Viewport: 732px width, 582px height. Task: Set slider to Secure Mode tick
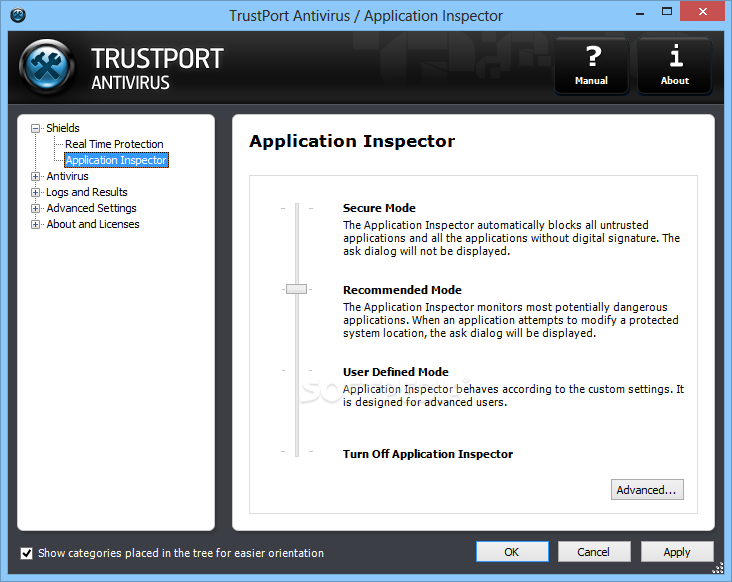[x=296, y=208]
